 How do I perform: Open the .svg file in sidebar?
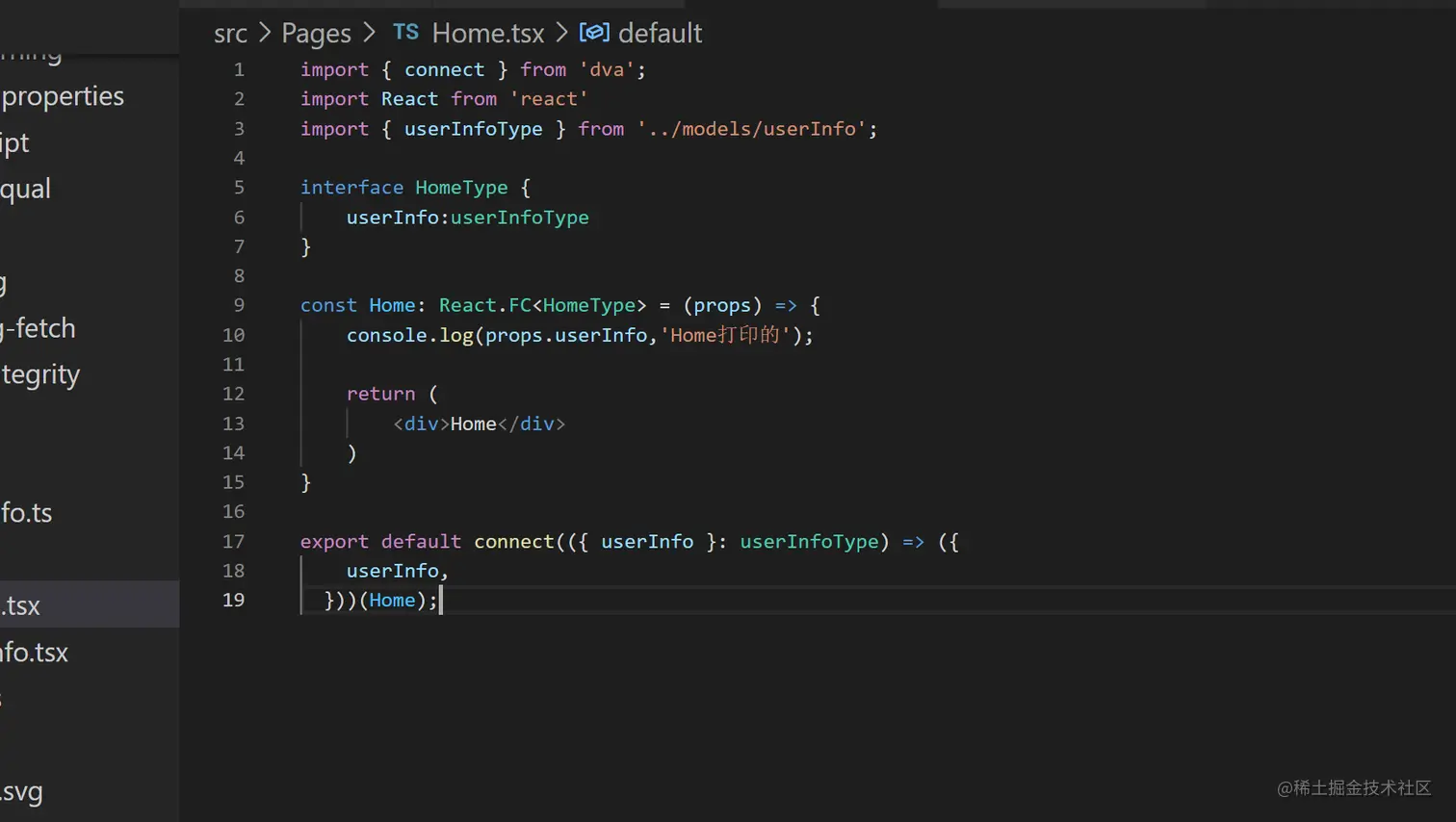pyautogui.click(x=21, y=792)
